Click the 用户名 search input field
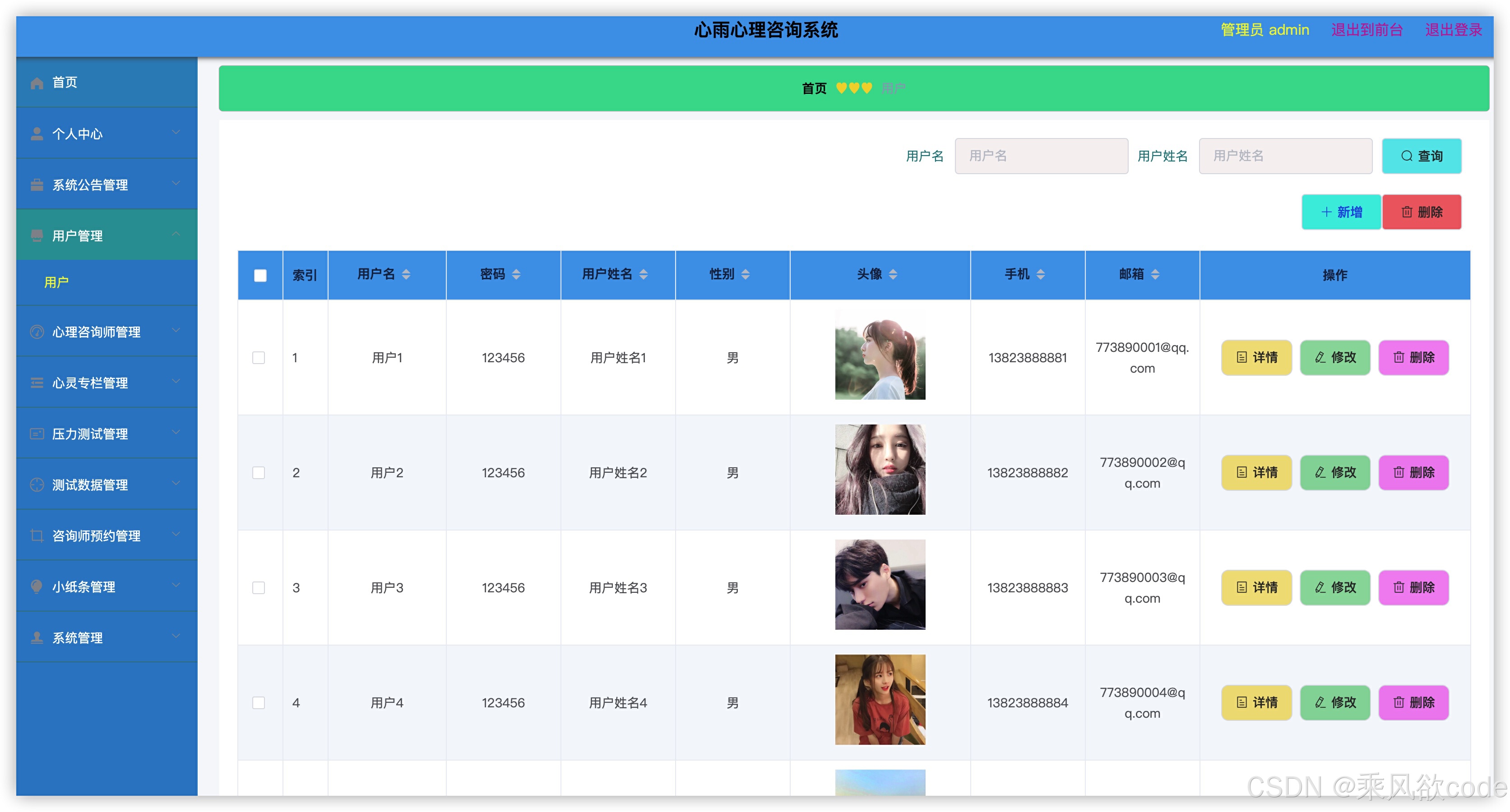The height and width of the screenshot is (812, 1510). (x=1041, y=156)
